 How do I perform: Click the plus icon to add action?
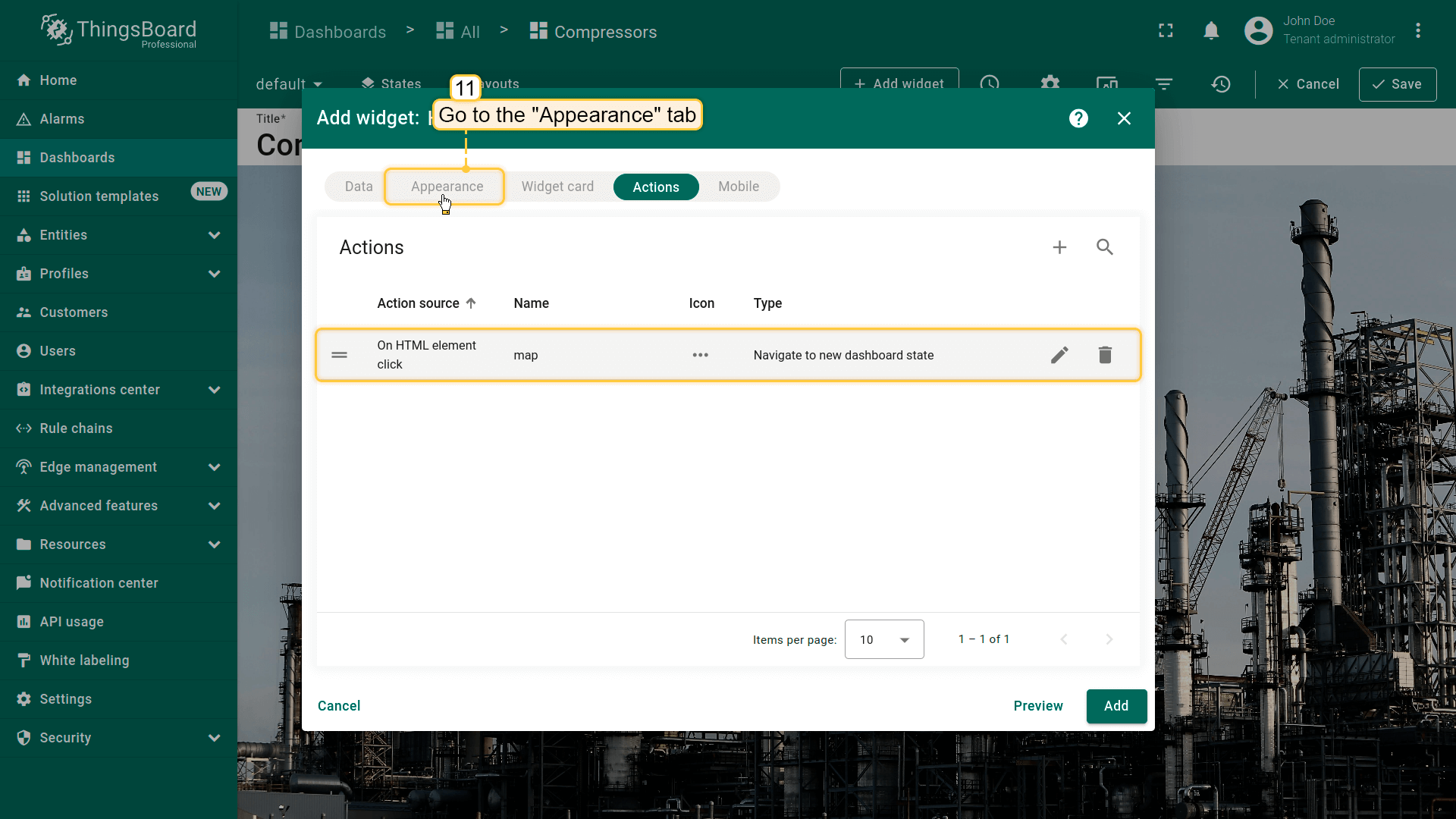(1059, 247)
